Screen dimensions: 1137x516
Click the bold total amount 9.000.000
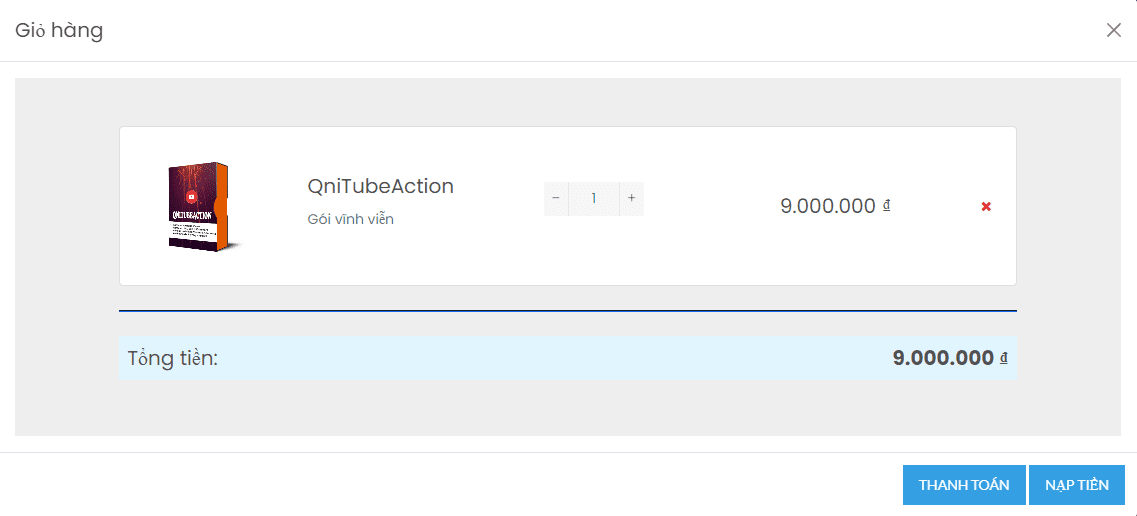click(x=943, y=358)
